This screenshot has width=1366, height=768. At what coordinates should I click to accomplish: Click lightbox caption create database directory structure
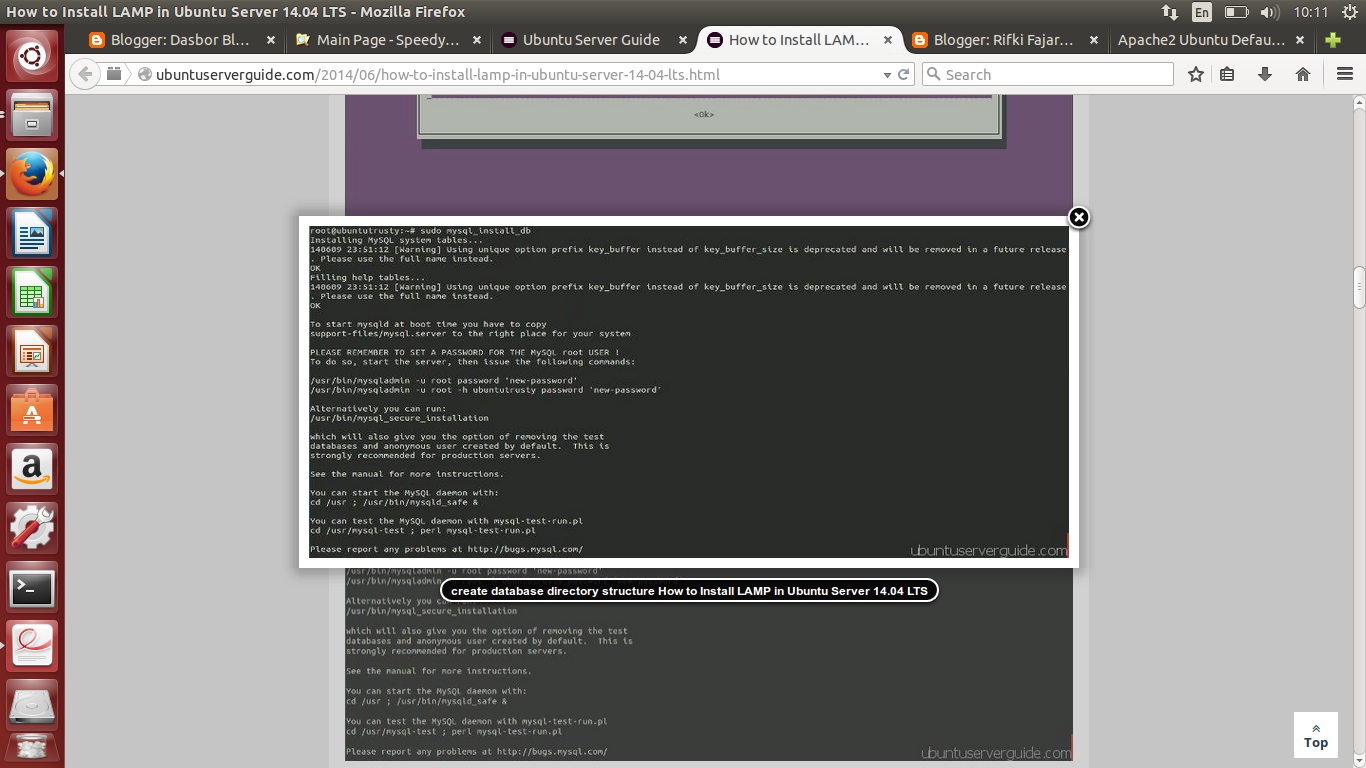[689, 591]
